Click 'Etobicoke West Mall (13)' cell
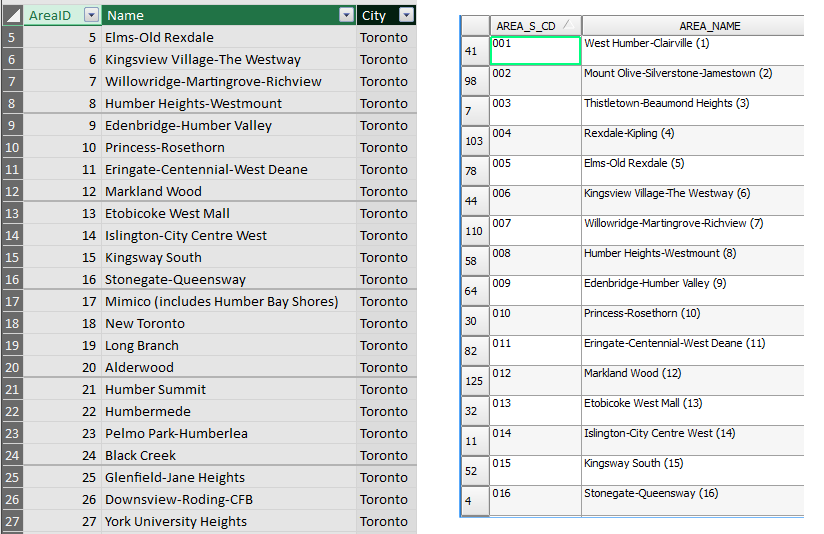The image size is (824, 534). pos(693,410)
